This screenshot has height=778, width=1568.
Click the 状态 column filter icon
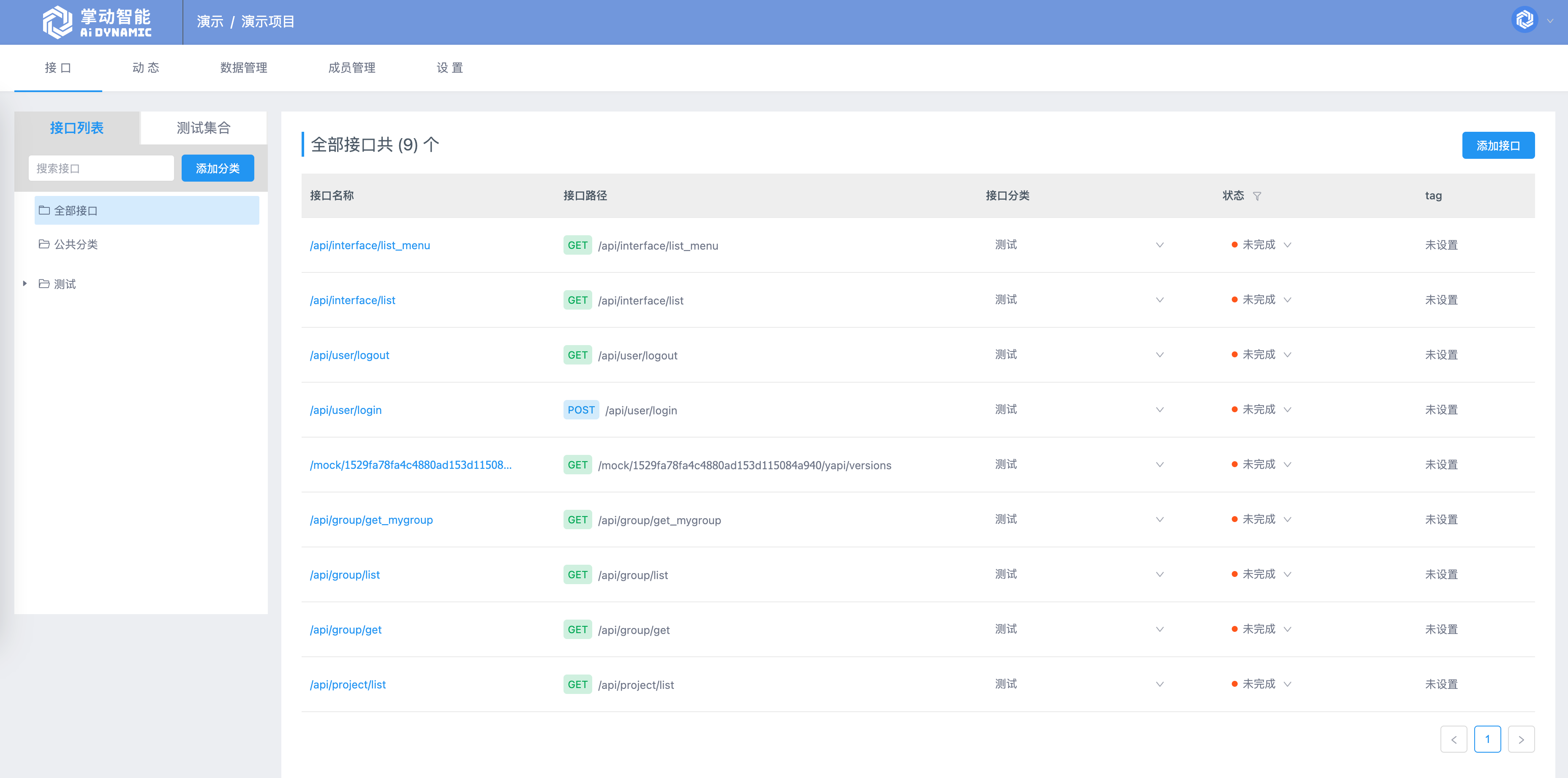[x=1257, y=196]
